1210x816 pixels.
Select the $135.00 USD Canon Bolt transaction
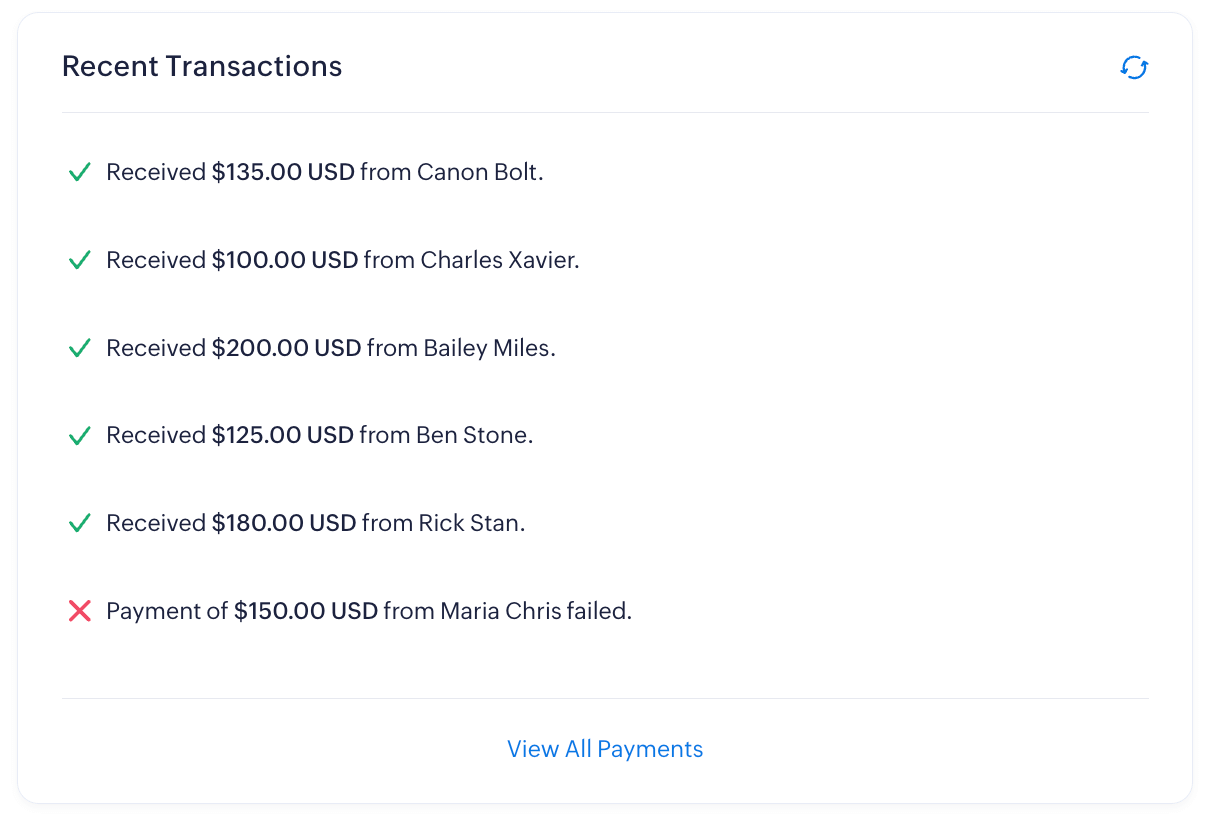(x=325, y=172)
